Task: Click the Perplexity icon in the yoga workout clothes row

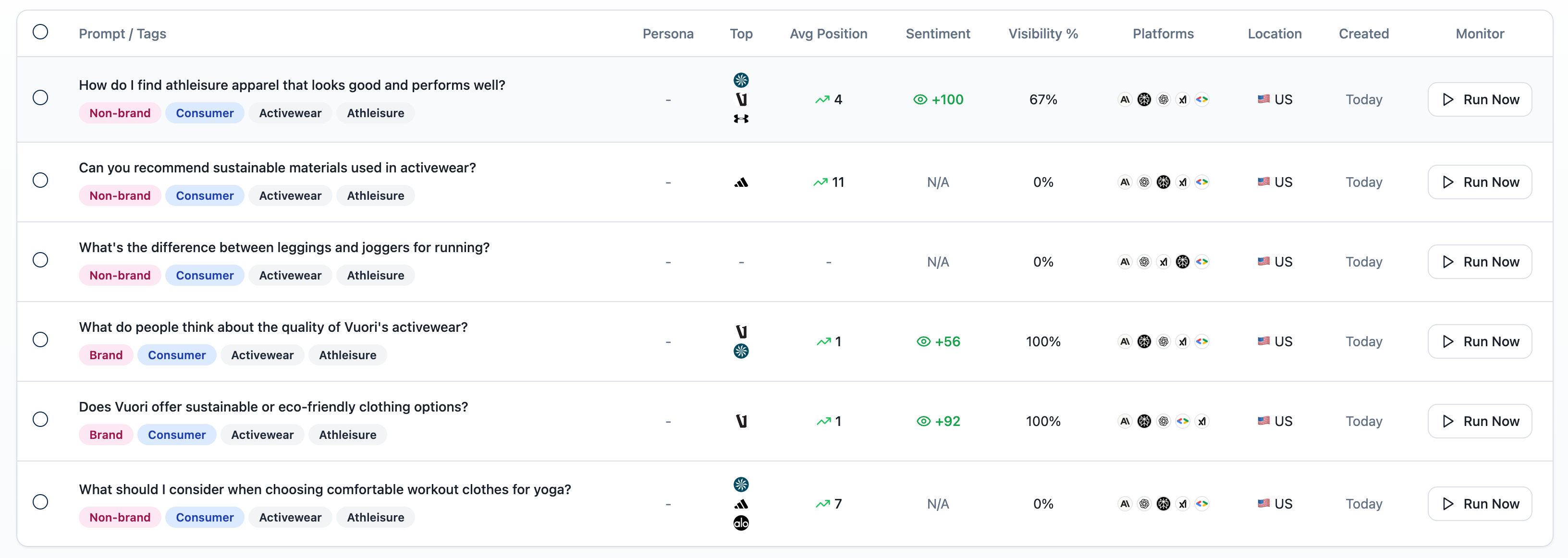Action: click(1163, 504)
